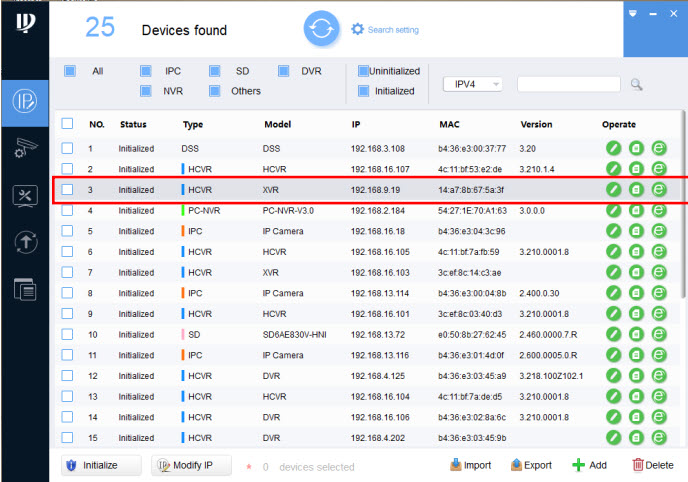Open details icon for IP Camera 192.168.16.18
Image resolution: width=688 pixels, height=482 pixels.
636,231
